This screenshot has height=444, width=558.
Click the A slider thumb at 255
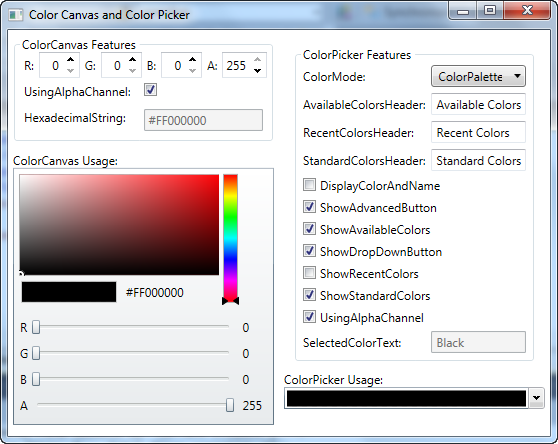pyautogui.click(x=230, y=405)
